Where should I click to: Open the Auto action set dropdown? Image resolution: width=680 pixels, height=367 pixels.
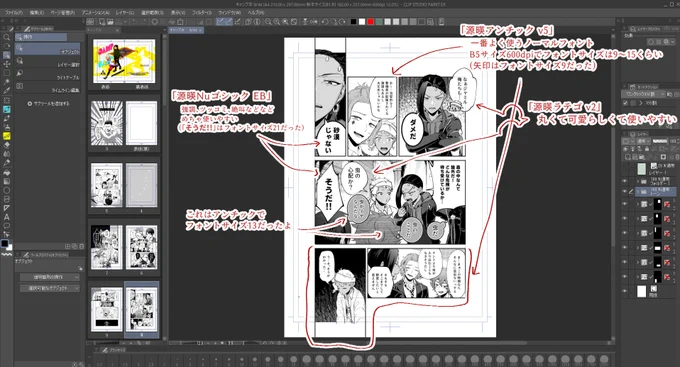tap(644, 94)
